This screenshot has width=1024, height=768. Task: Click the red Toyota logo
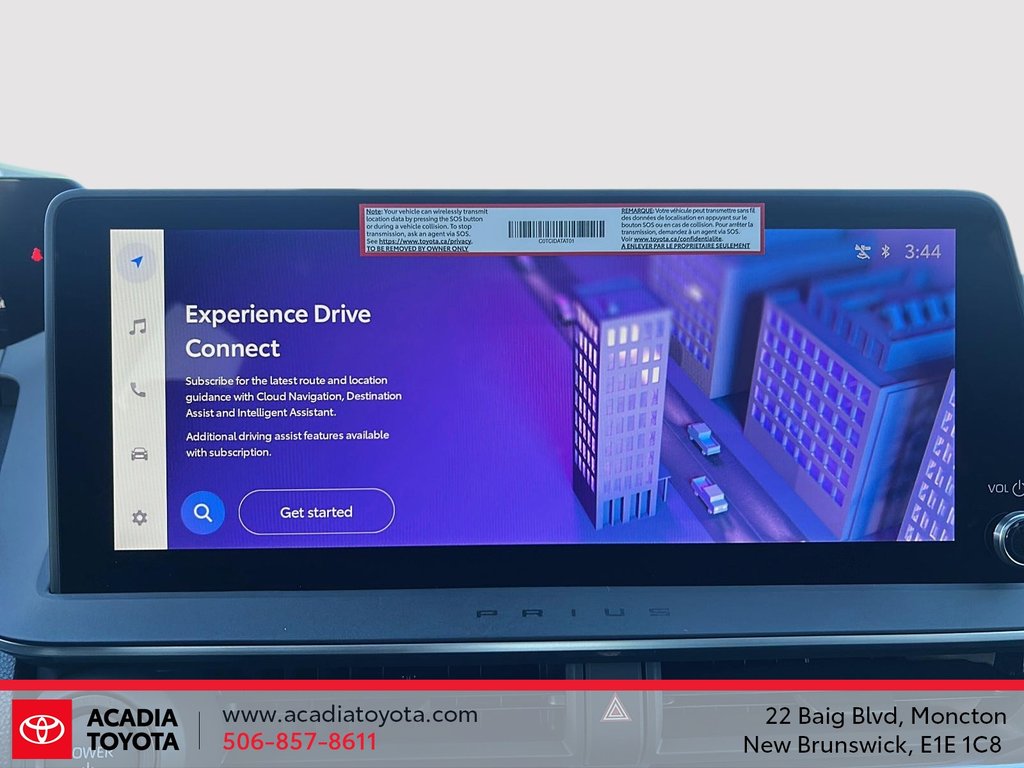pyautogui.click(x=42, y=729)
